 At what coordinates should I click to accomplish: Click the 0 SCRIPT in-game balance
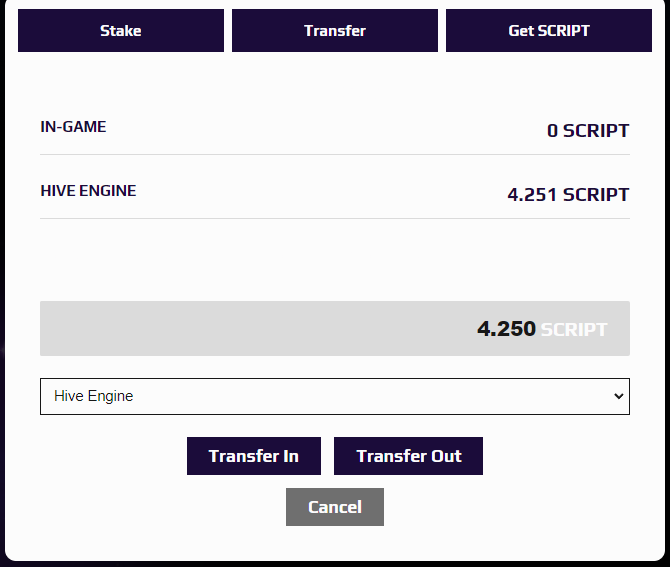click(x=588, y=131)
